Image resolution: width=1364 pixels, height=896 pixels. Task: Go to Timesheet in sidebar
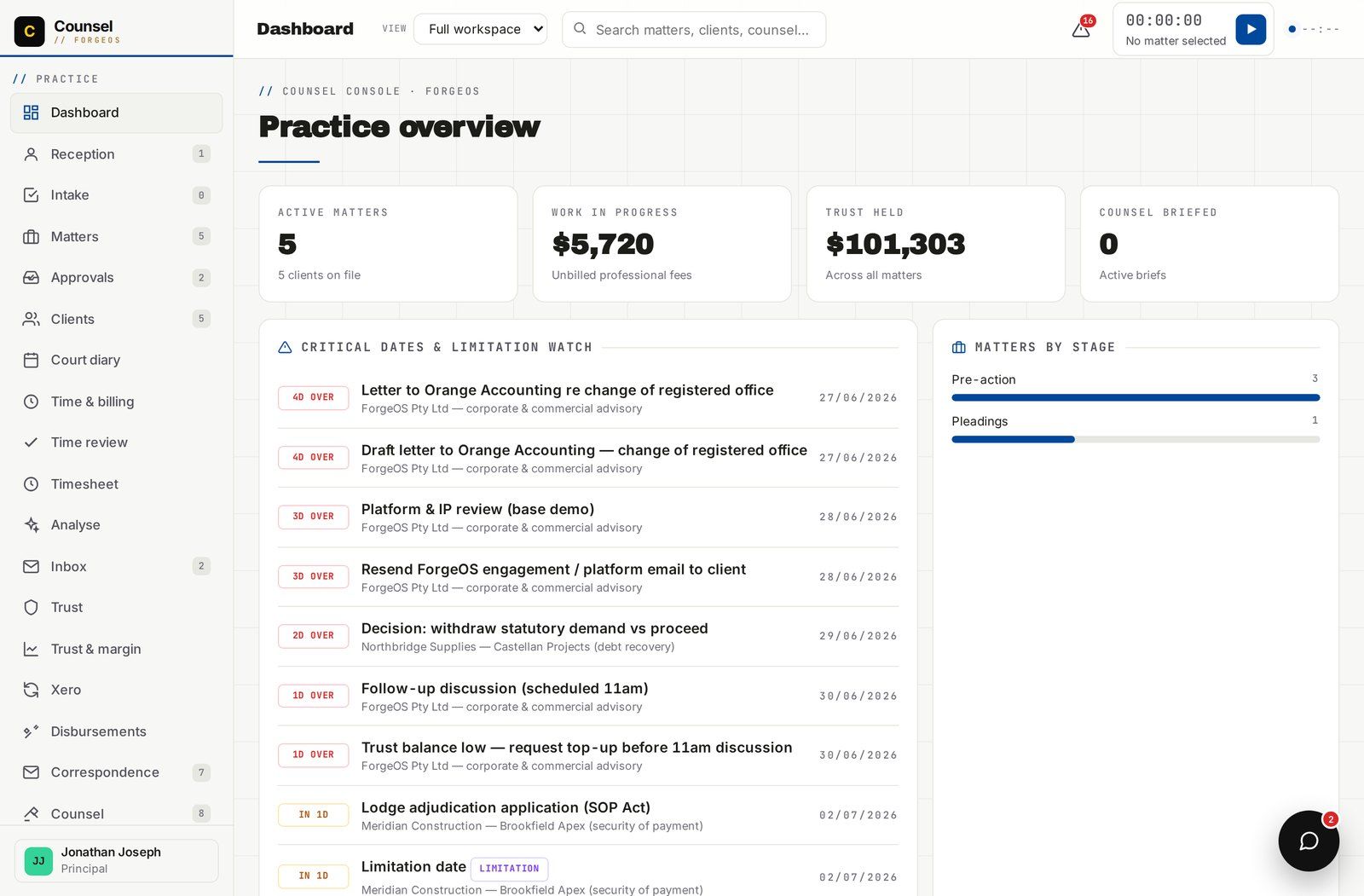click(116, 484)
